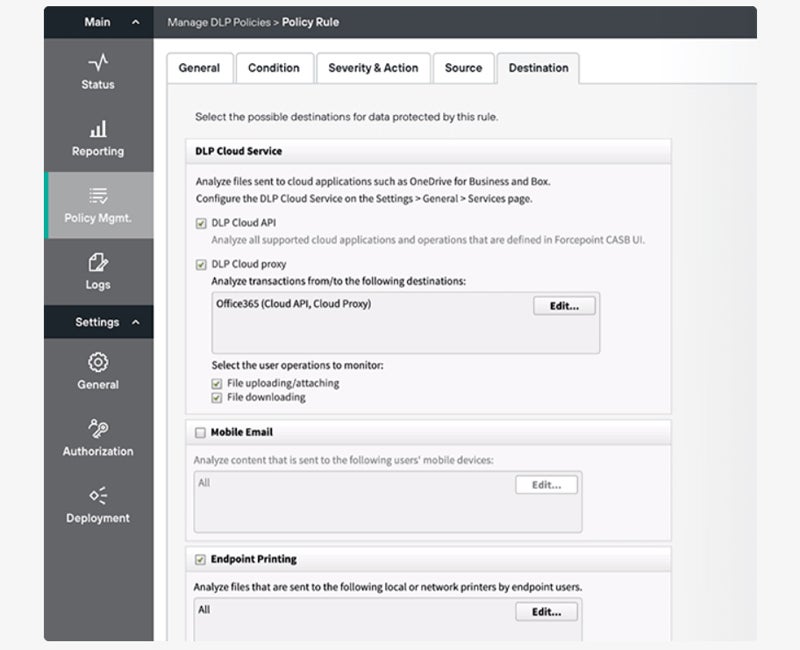Click the Manage DLP Policies breadcrumb

[x=218, y=22]
